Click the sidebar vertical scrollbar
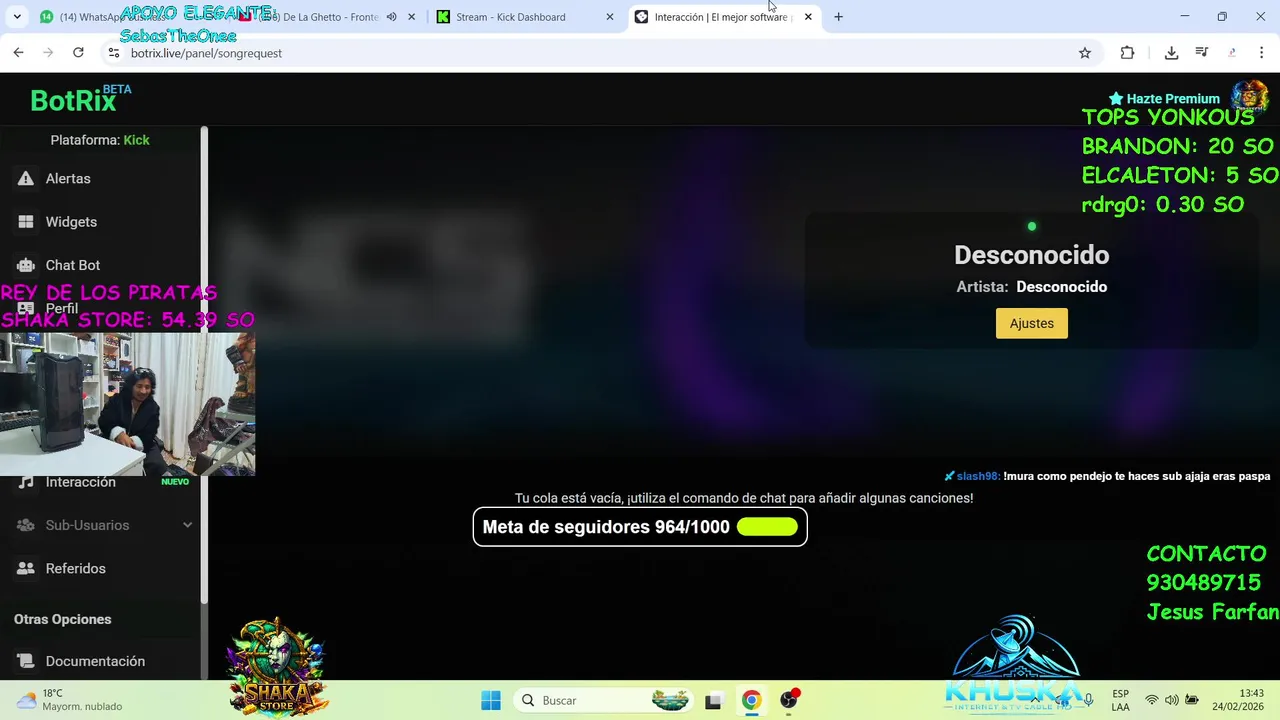1280x720 pixels. point(204,365)
